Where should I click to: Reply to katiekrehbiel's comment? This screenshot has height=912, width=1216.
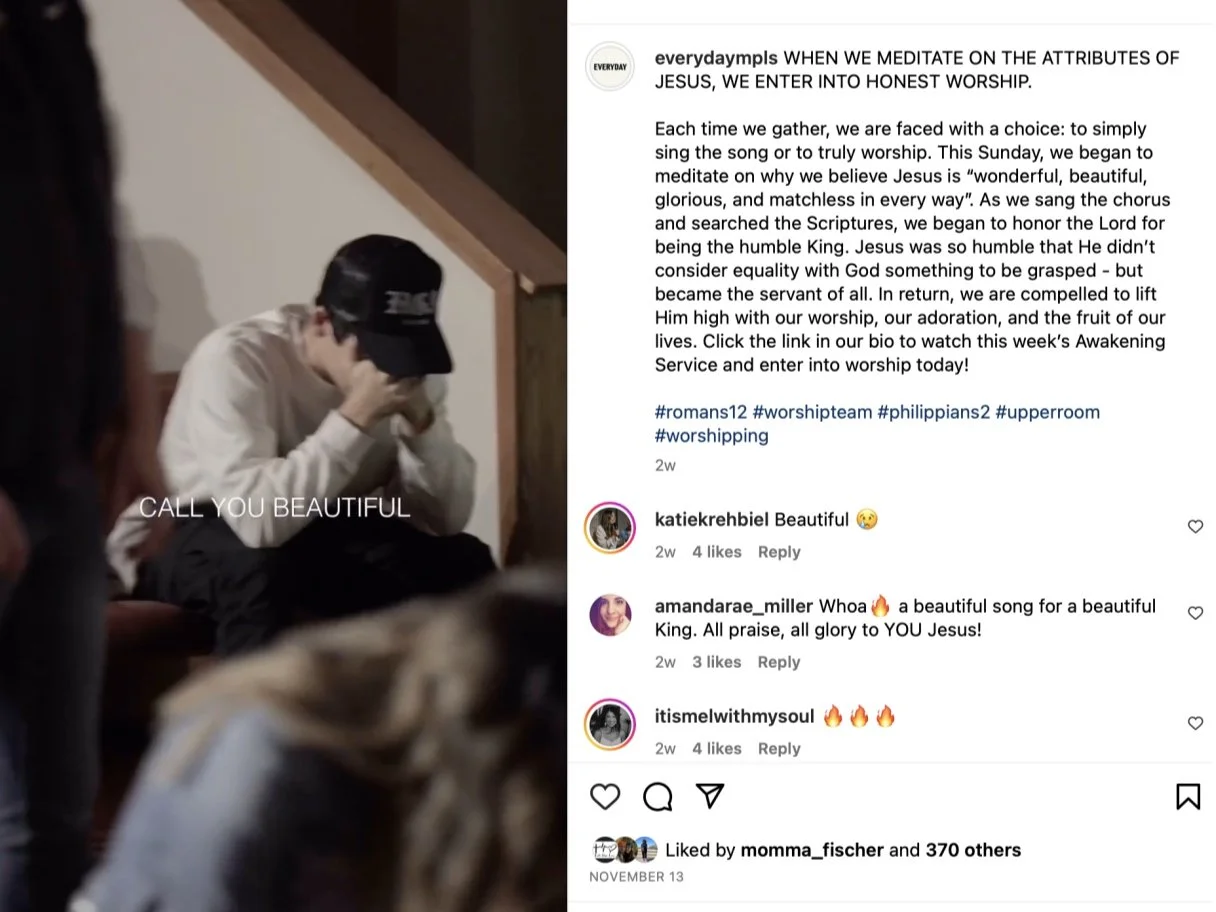779,552
